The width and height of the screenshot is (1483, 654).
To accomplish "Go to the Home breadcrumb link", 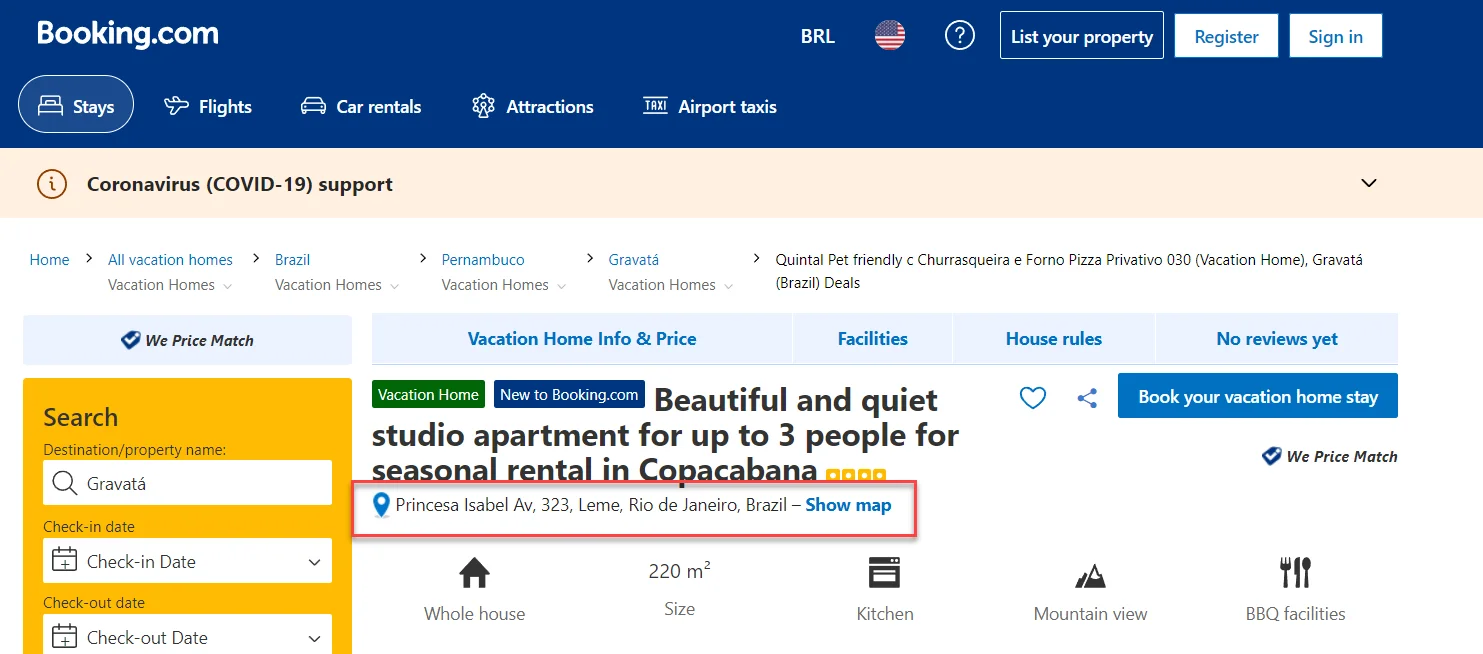I will pos(49,259).
